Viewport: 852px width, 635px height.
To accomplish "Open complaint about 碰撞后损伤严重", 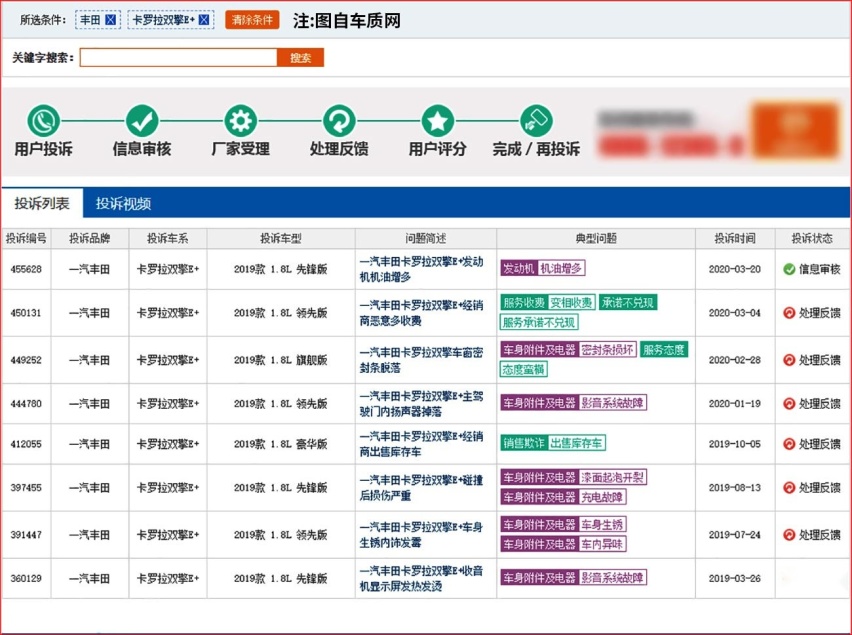I will (x=421, y=488).
